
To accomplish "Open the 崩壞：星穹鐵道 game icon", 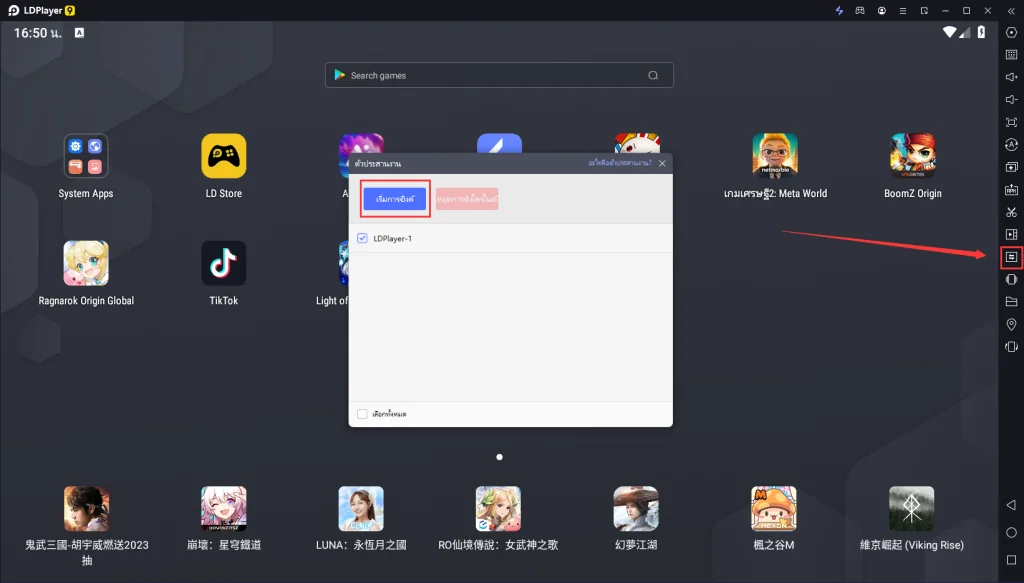I will [223, 509].
